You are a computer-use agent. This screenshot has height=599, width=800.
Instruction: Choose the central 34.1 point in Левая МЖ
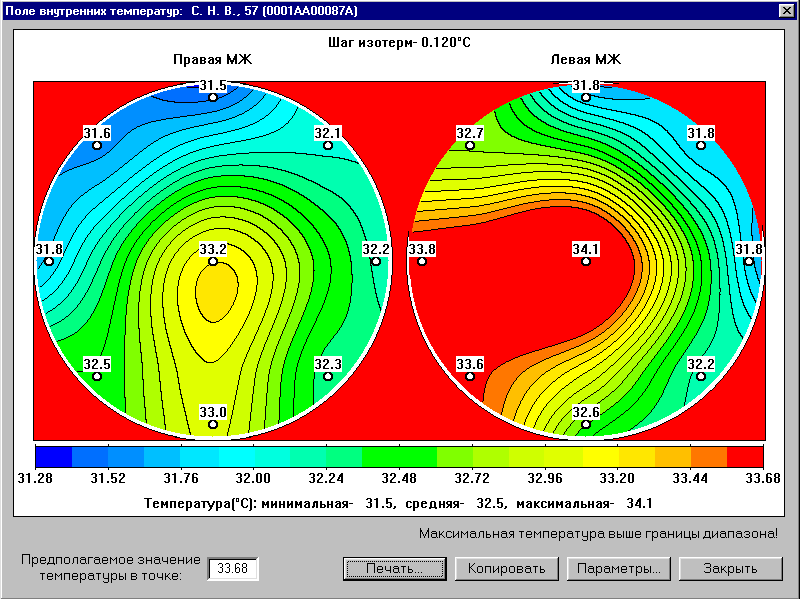click(x=586, y=261)
